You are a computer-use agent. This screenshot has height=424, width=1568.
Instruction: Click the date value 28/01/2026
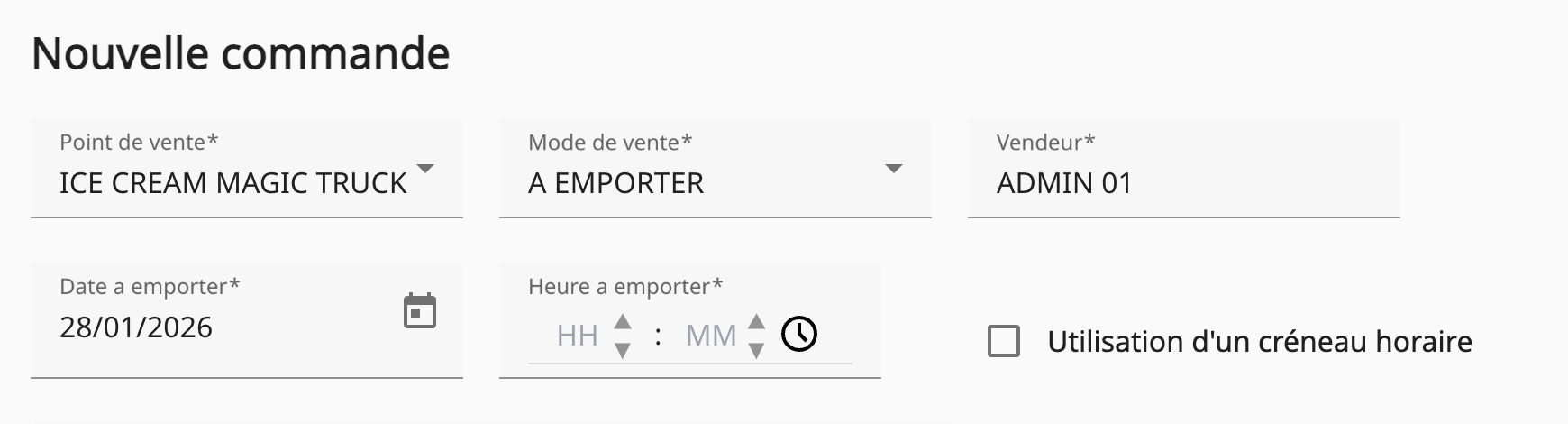[x=136, y=327]
